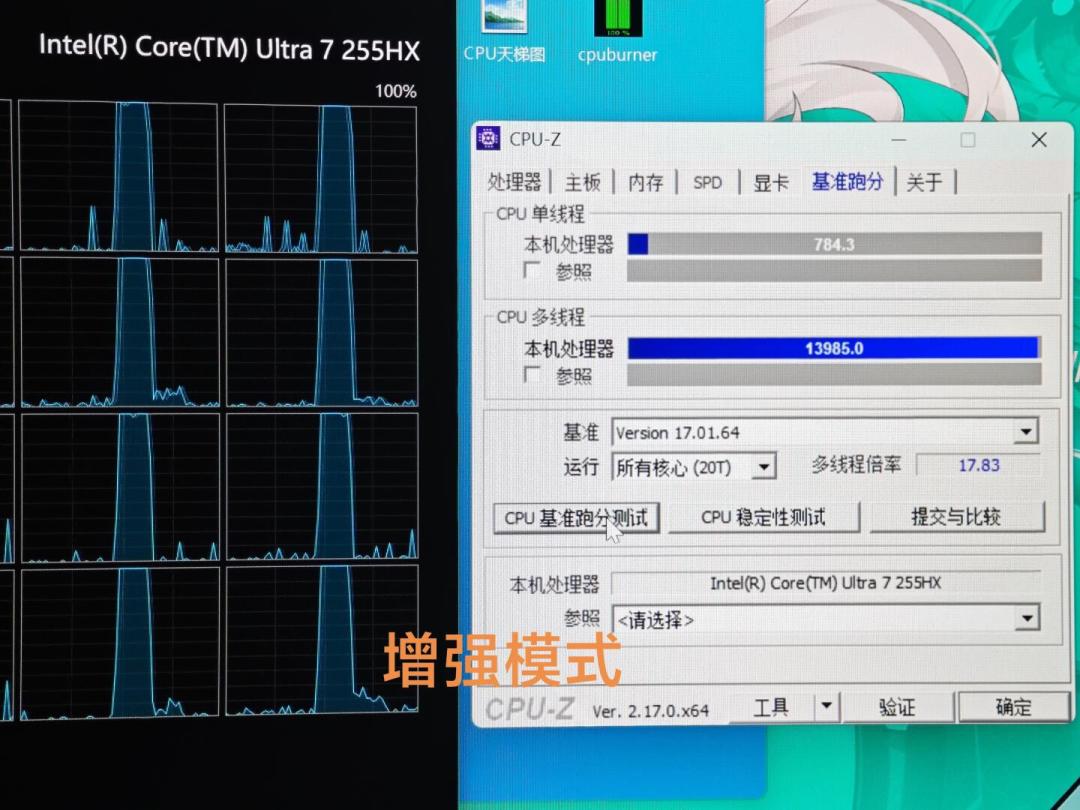This screenshot has height=810, width=1080.
Task: Expand the 基准 Version 17.01.64 dropdown
Action: tap(1026, 432)
